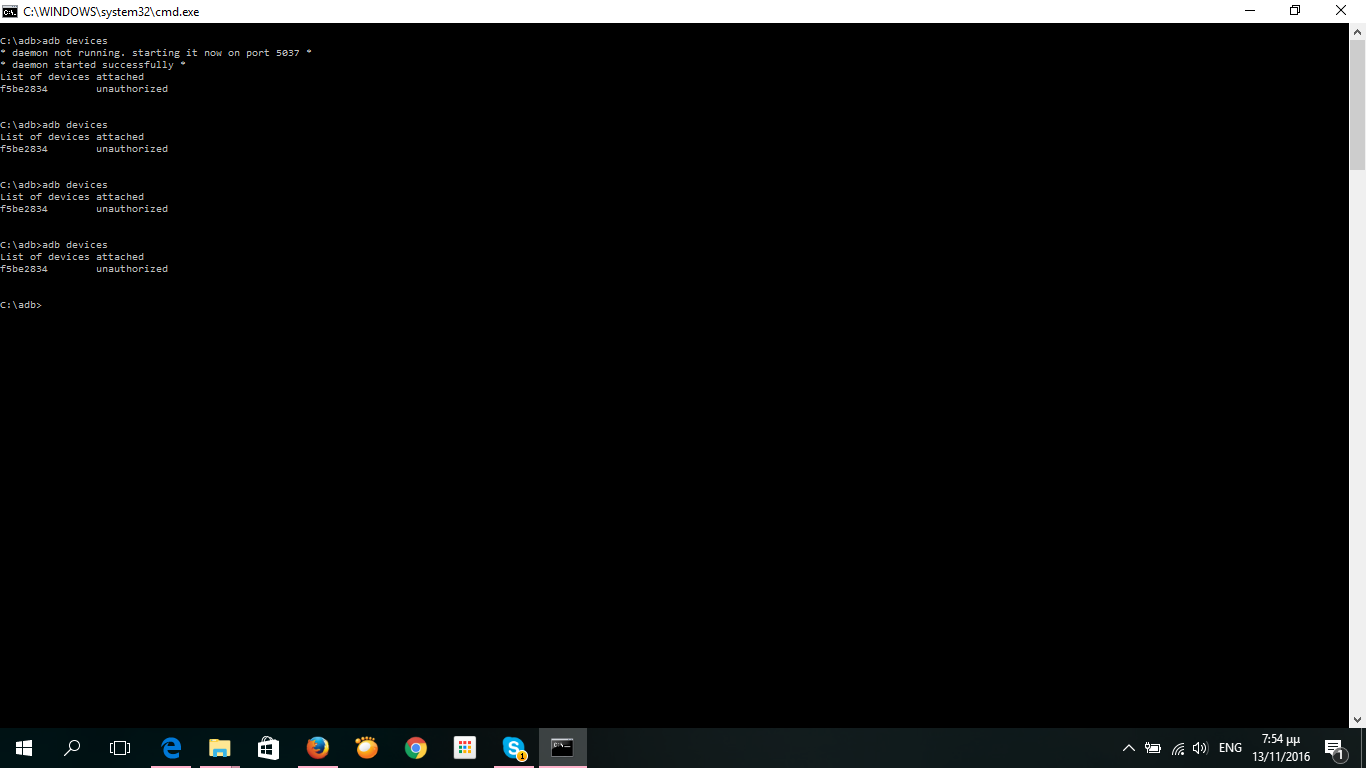
Task: Open Task View from the taskbar
Action: tap(120, 748)
